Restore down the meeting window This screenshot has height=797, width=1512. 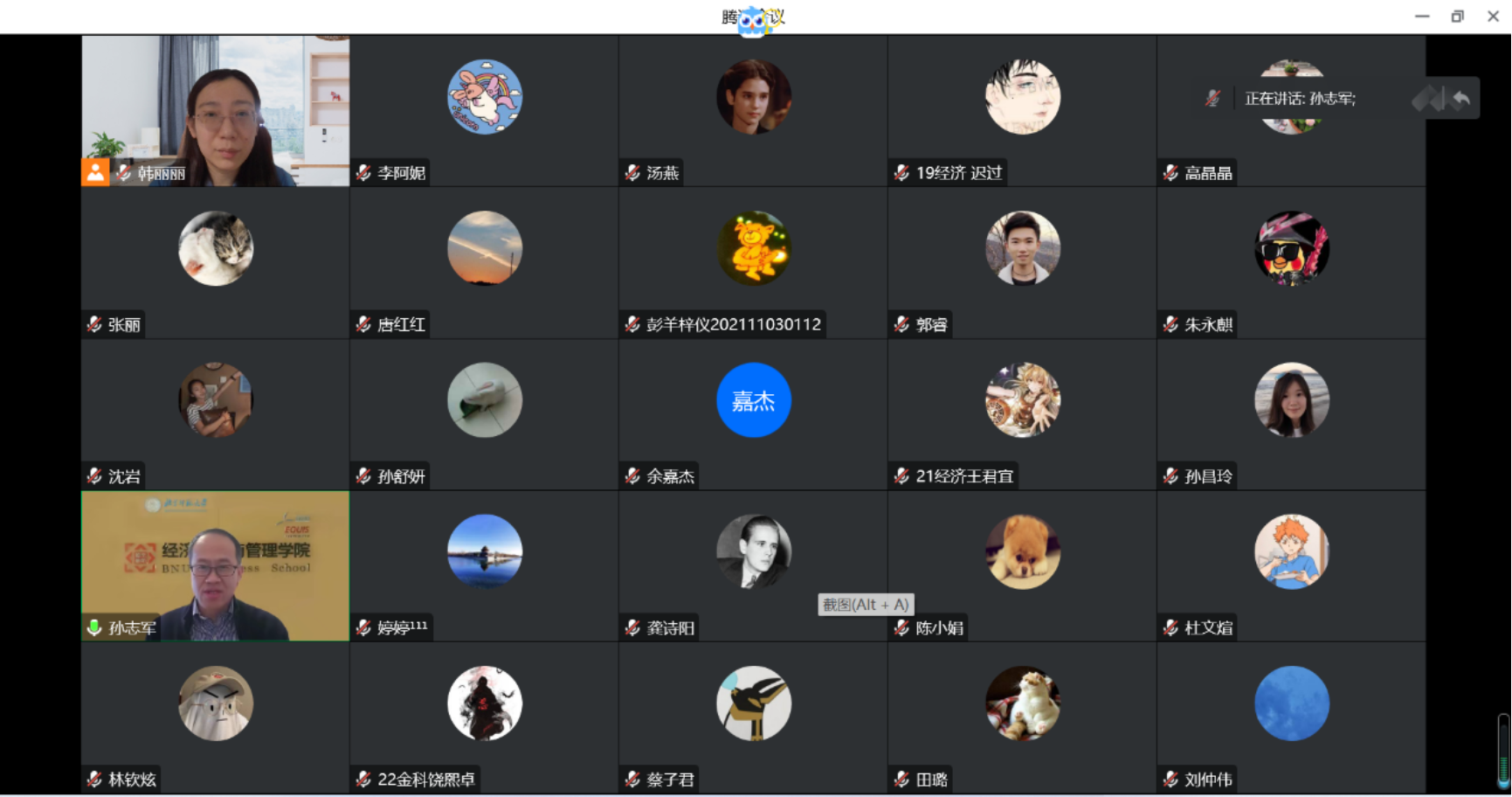(1457, 17)
